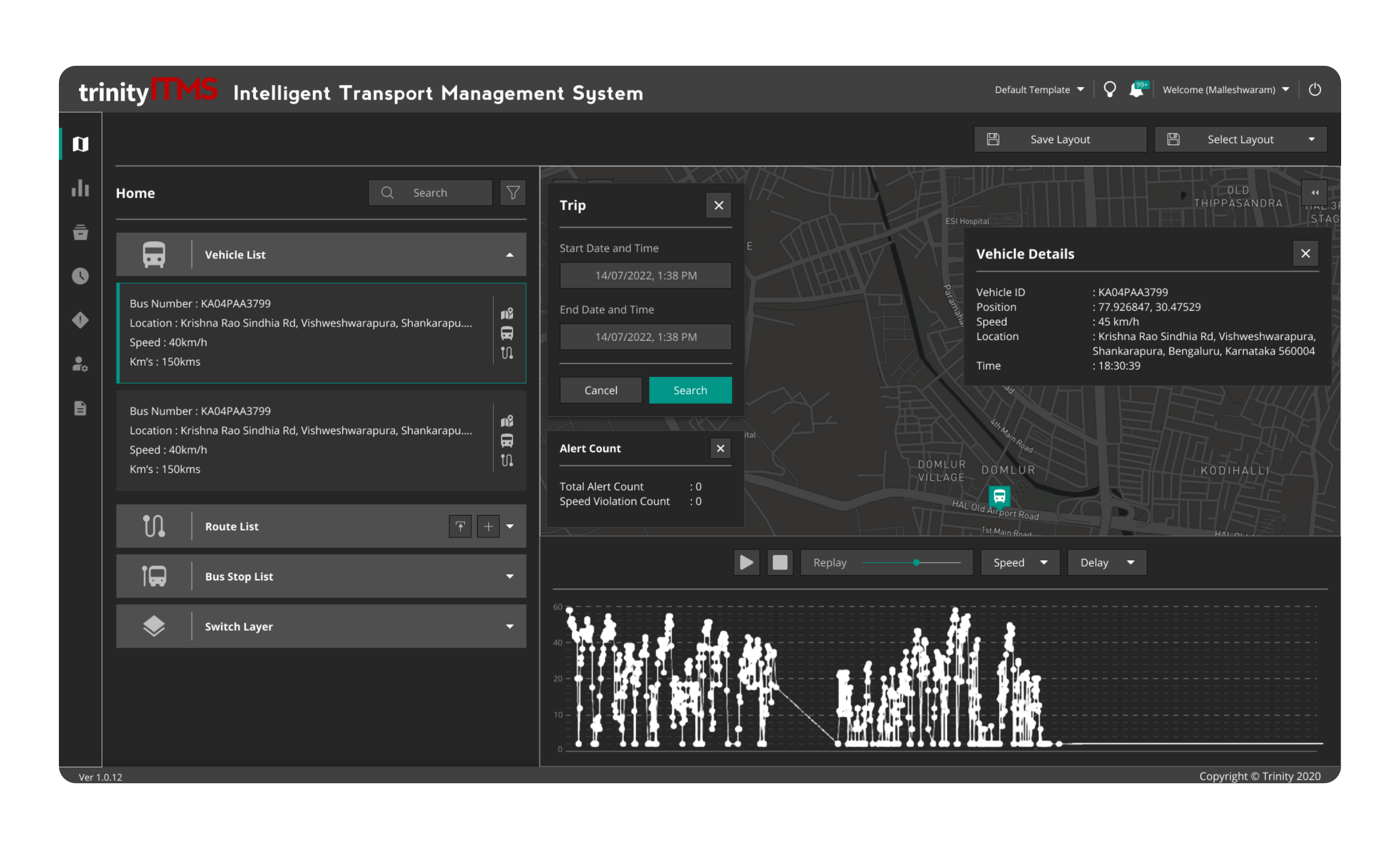Click the lightbulb icon in header

(1109, 90)
